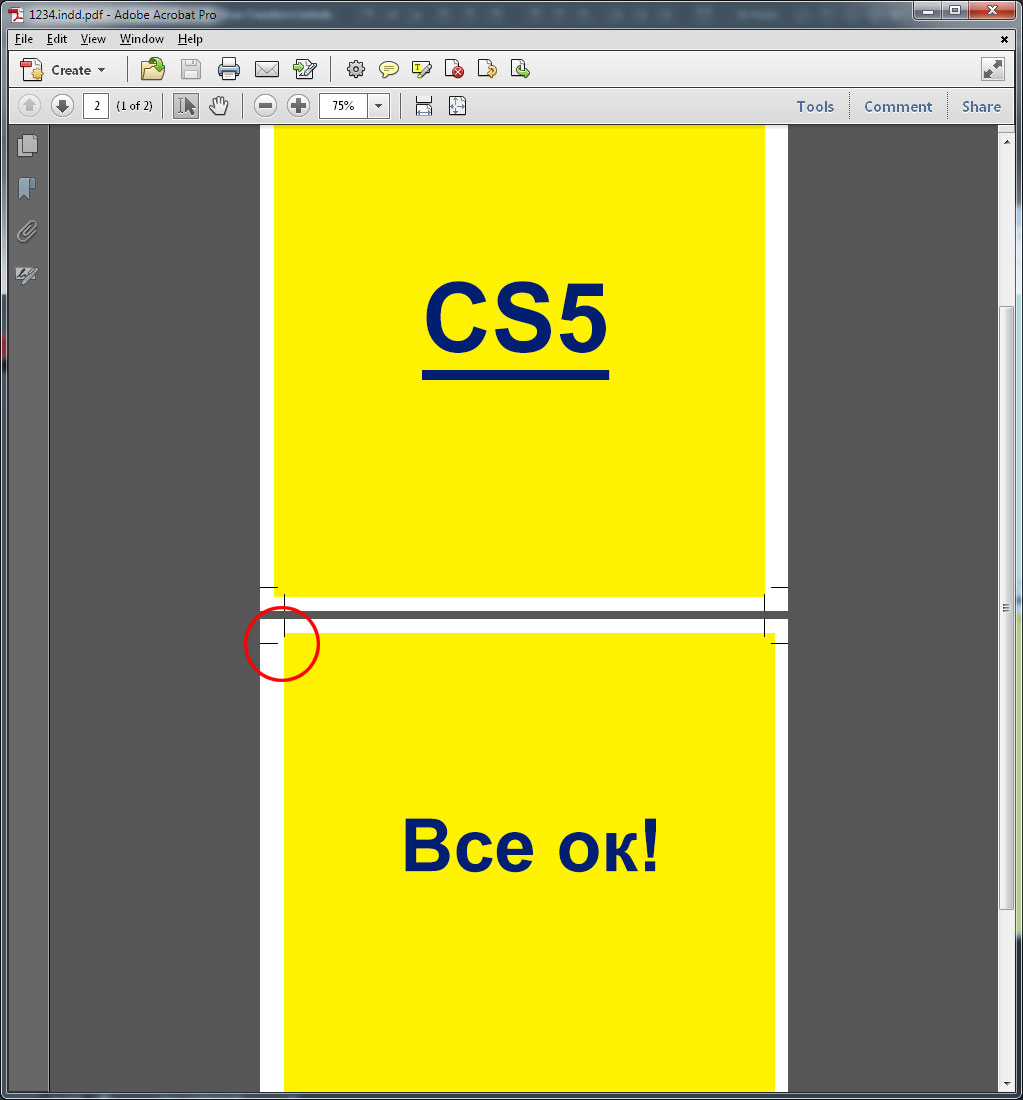Close the document with menu bar X
Viewport: 1023px width, 1100px height.
pos(1004,39)
